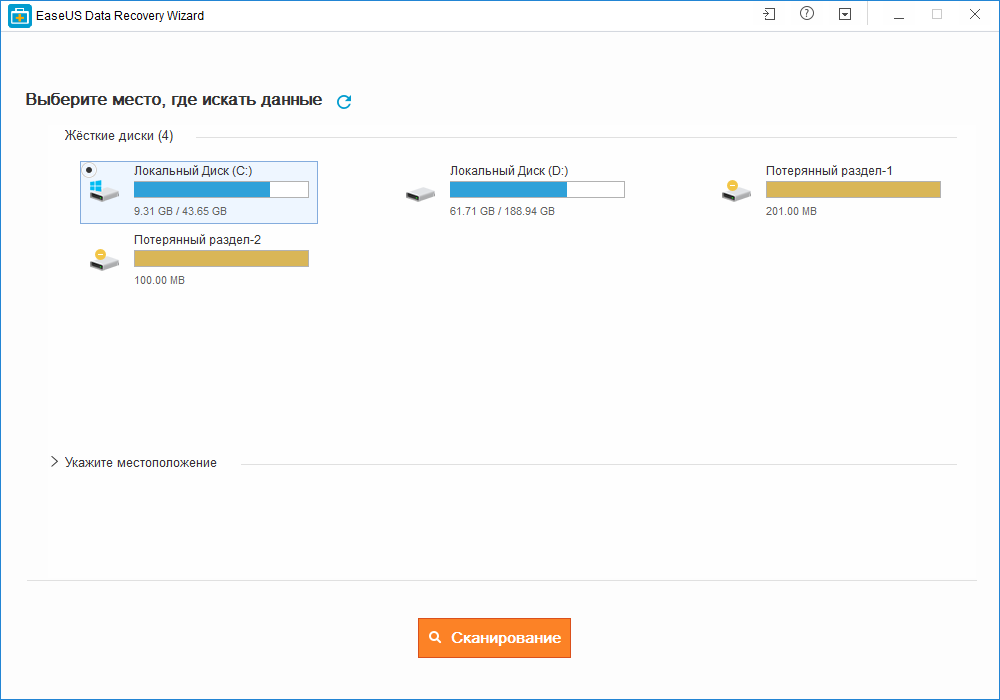The height and width of the screenshot is (700, 1000).
Task: Select 'Потерянный раздел-1' label
Action: click(829, 171)
